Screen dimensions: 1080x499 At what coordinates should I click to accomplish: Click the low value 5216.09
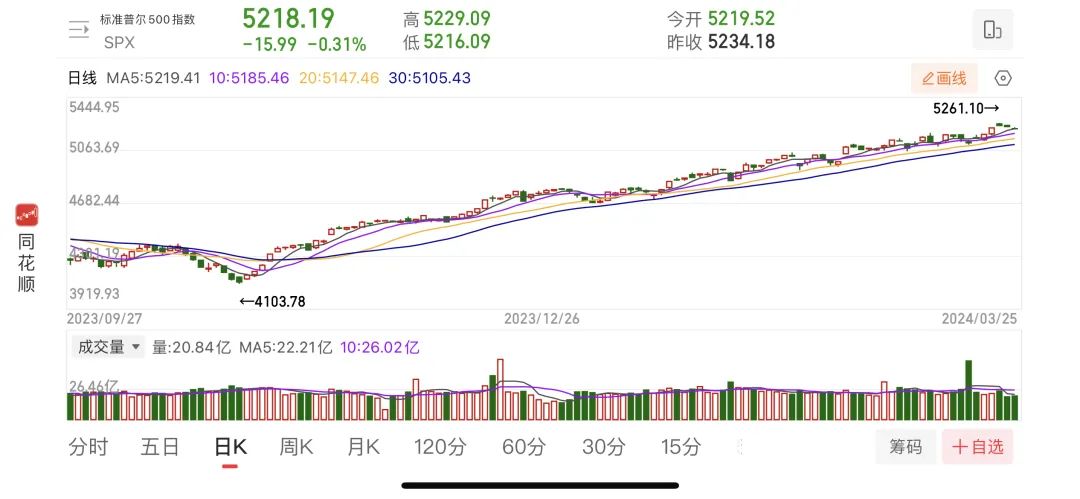(x=457, y=42)
